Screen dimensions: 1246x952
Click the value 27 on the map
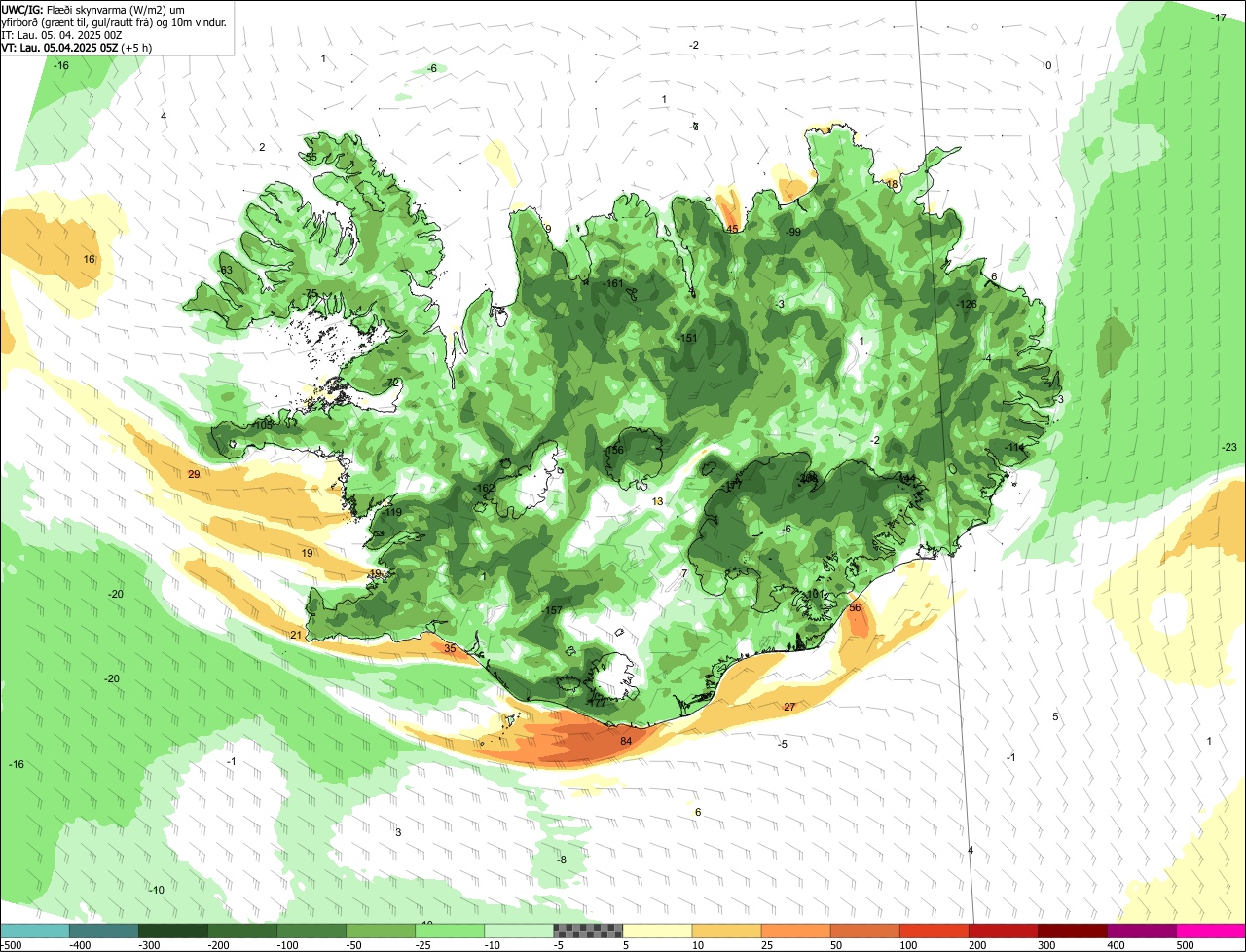coord(789,707)
